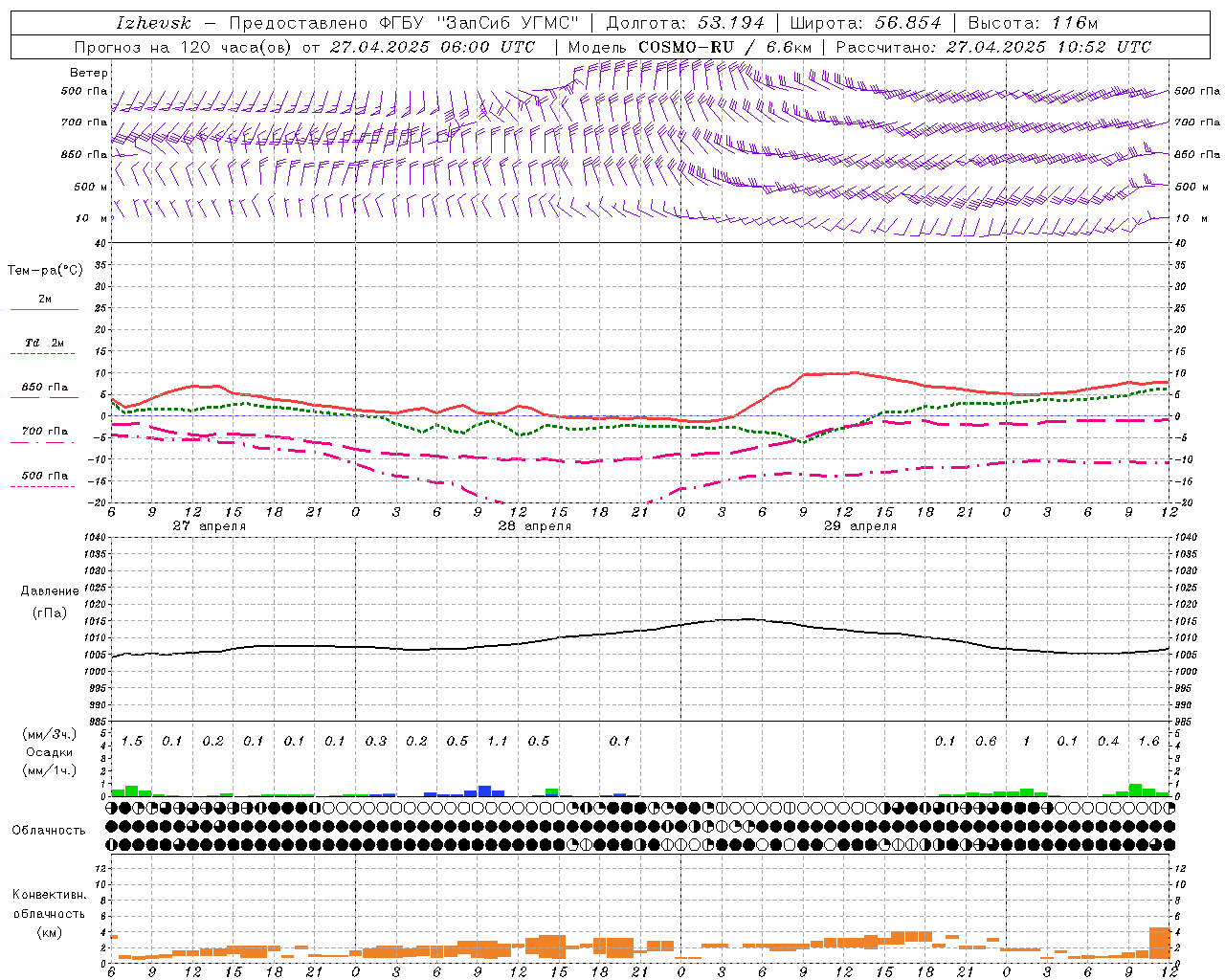Click the black pressure curve at its peak
The image size is (1225, 980).
747,619
